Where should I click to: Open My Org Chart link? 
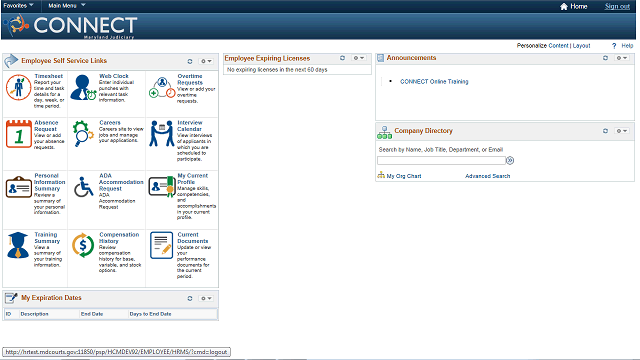click(404, 176)
